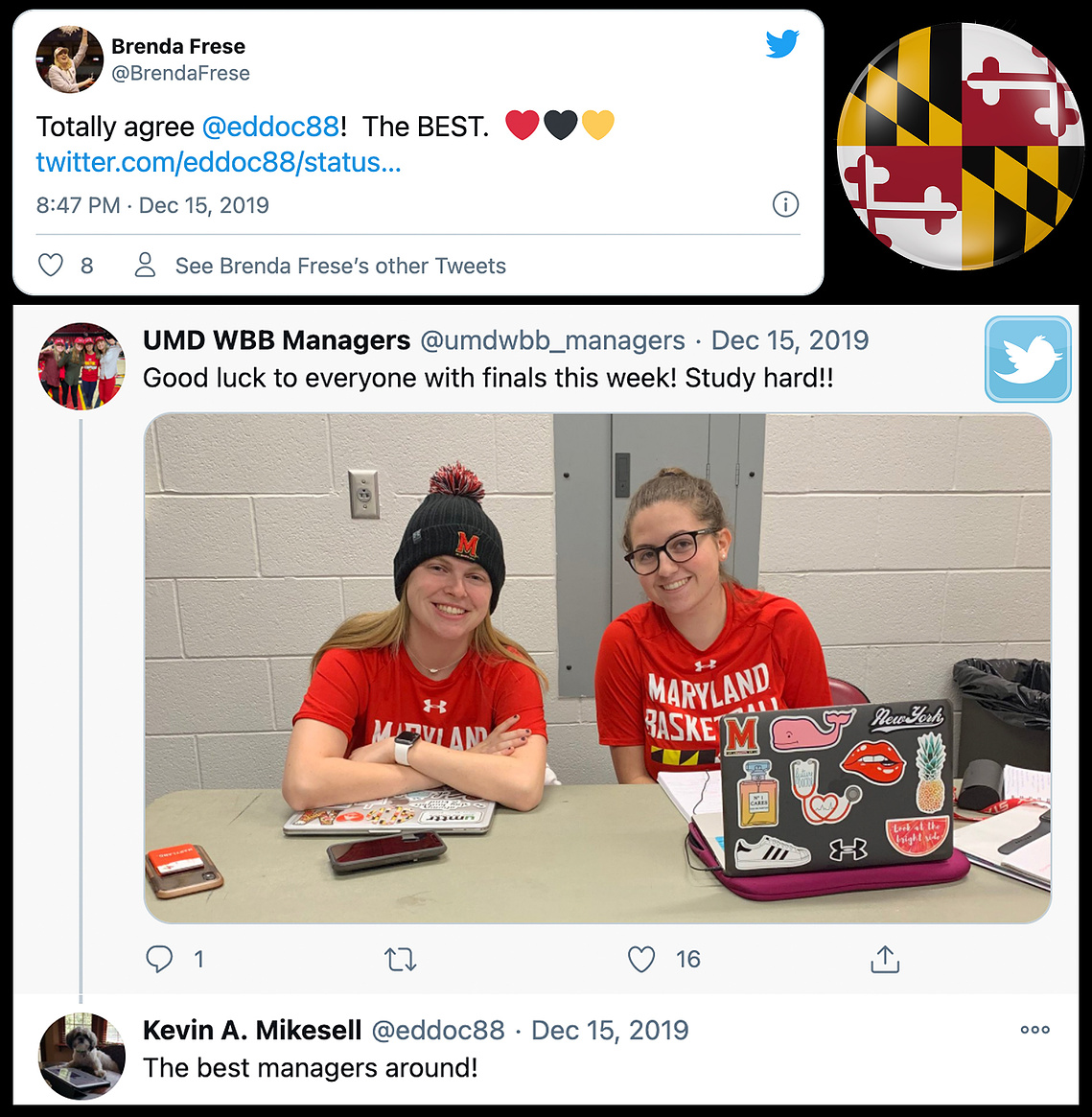Click the Maryland flag round button
1092x1117 pixels.
961,146
